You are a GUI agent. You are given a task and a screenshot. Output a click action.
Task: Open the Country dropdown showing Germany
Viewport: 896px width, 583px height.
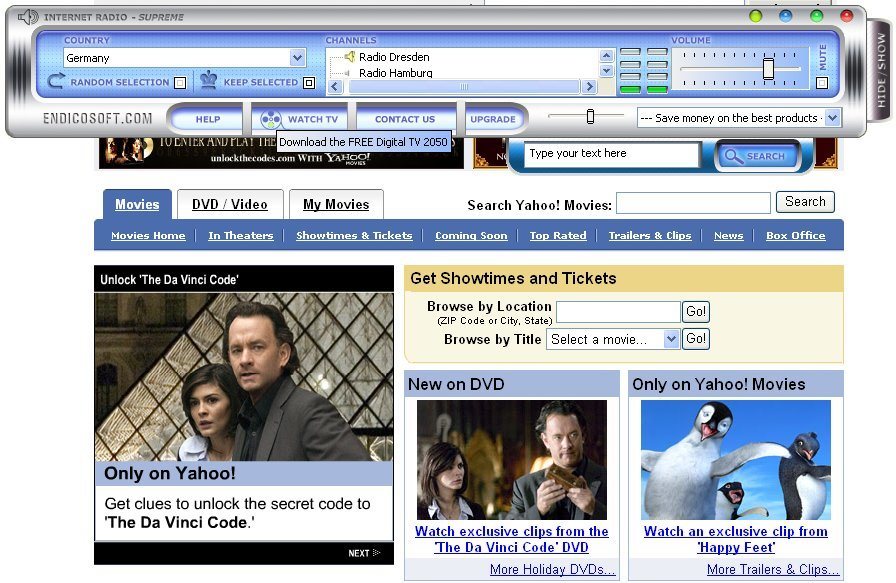[298, 57]
